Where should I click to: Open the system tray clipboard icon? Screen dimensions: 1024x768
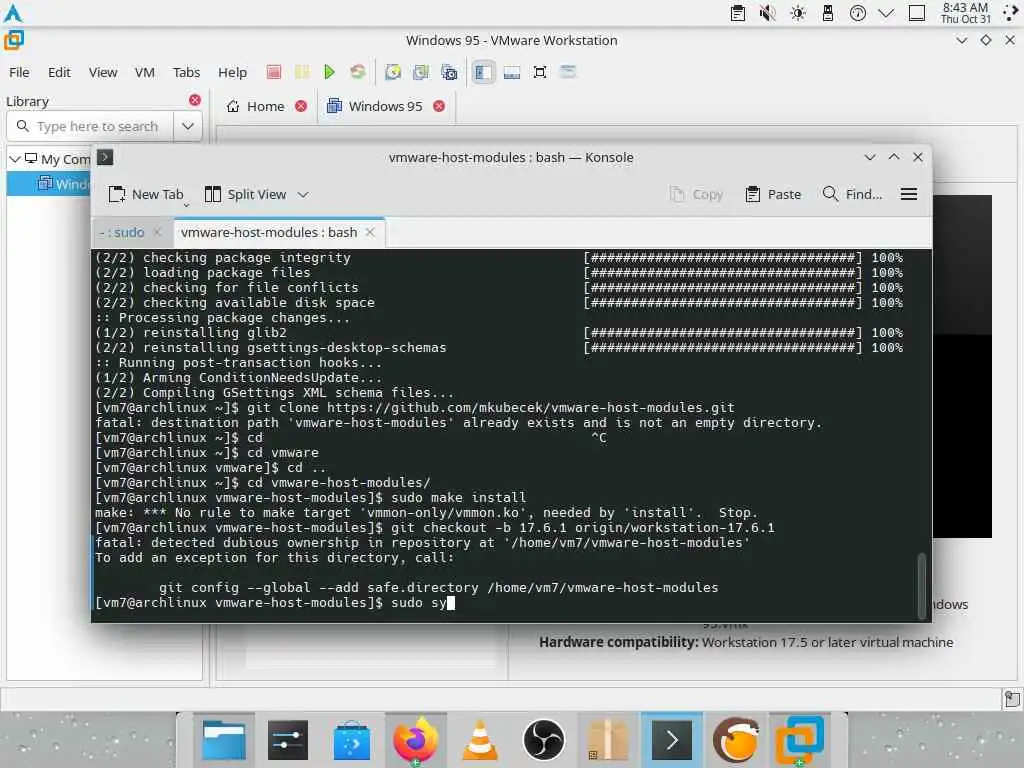point(738,13)
